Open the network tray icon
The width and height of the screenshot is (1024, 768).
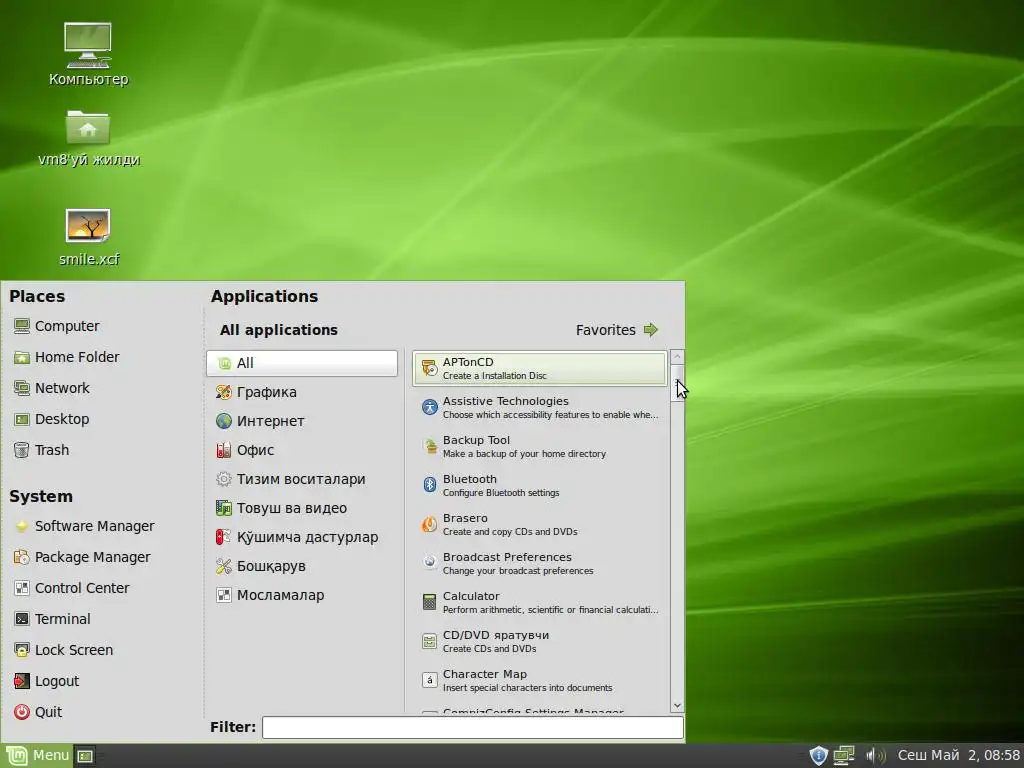pyautogui.click(x=844, y=756)
